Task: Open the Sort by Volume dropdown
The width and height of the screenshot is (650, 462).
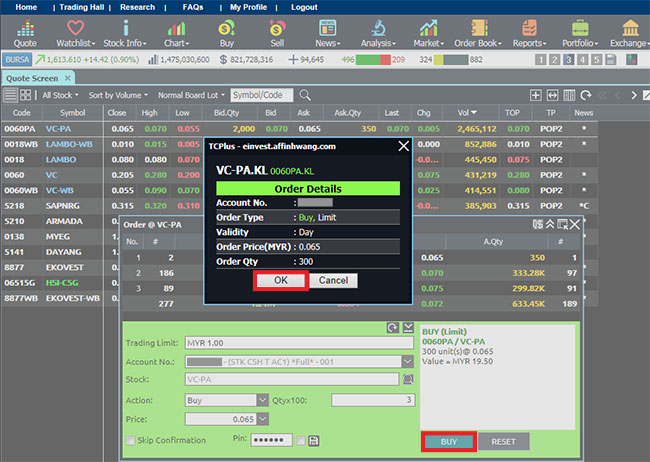Action: (x=118, y=95)
